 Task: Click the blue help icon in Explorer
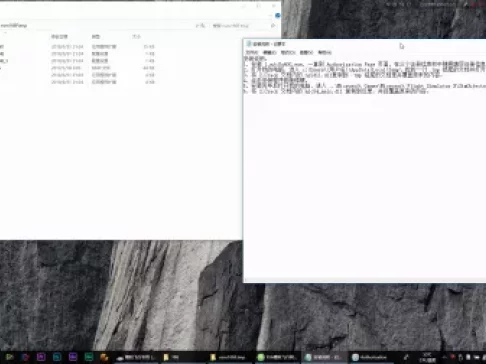pyautogui.click(x=277, y=15)
